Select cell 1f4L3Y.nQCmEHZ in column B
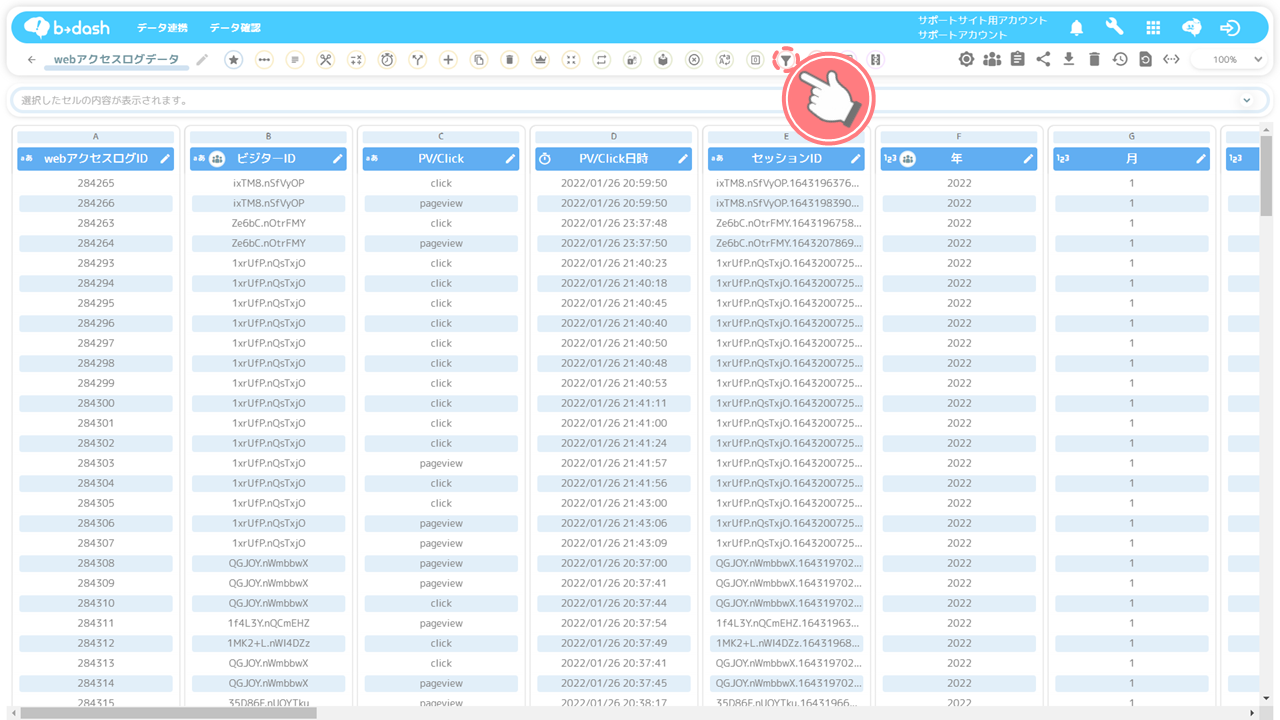 [268, 623]
